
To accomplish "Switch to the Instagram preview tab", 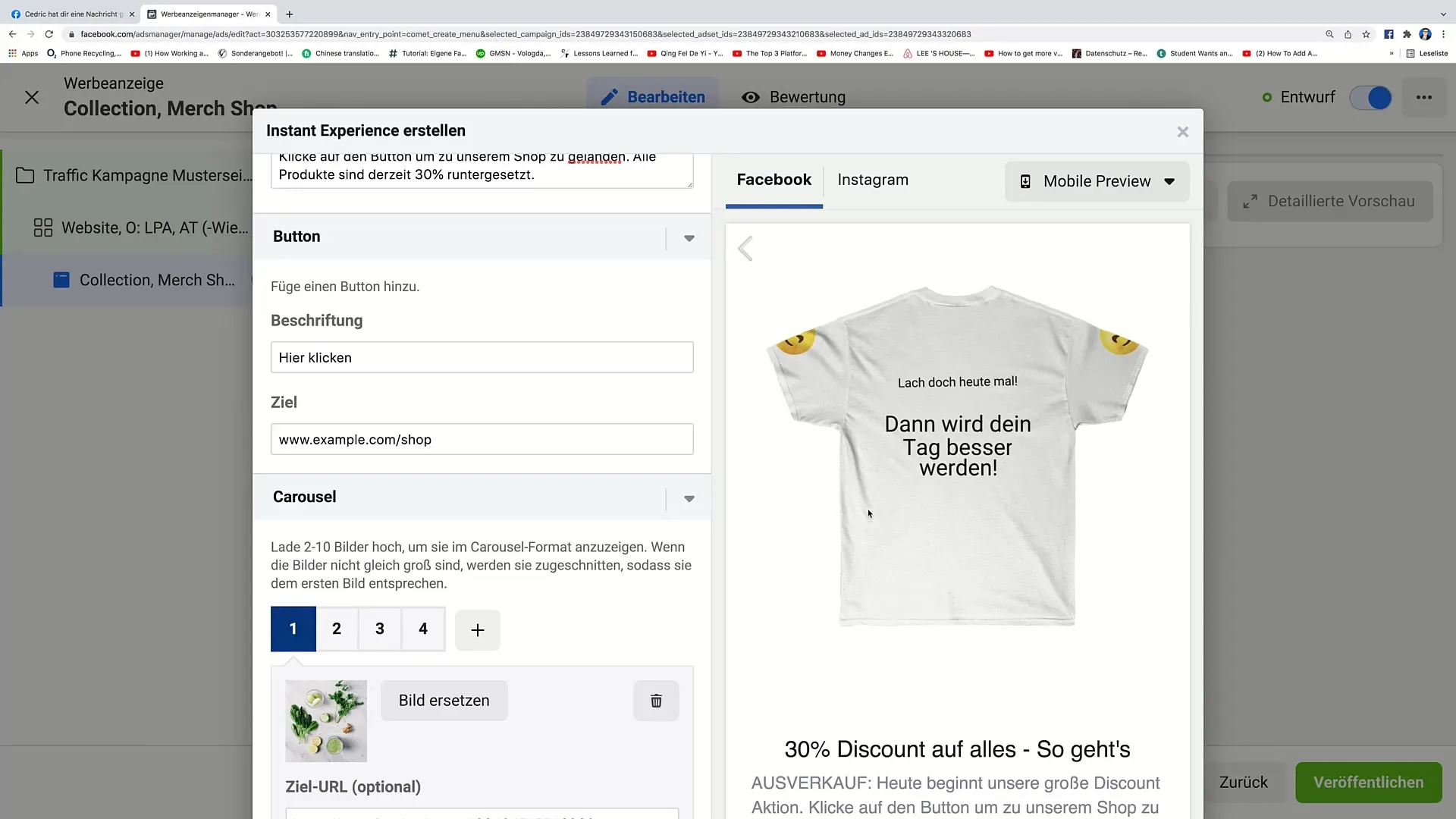I will click(x=873, y=180).
